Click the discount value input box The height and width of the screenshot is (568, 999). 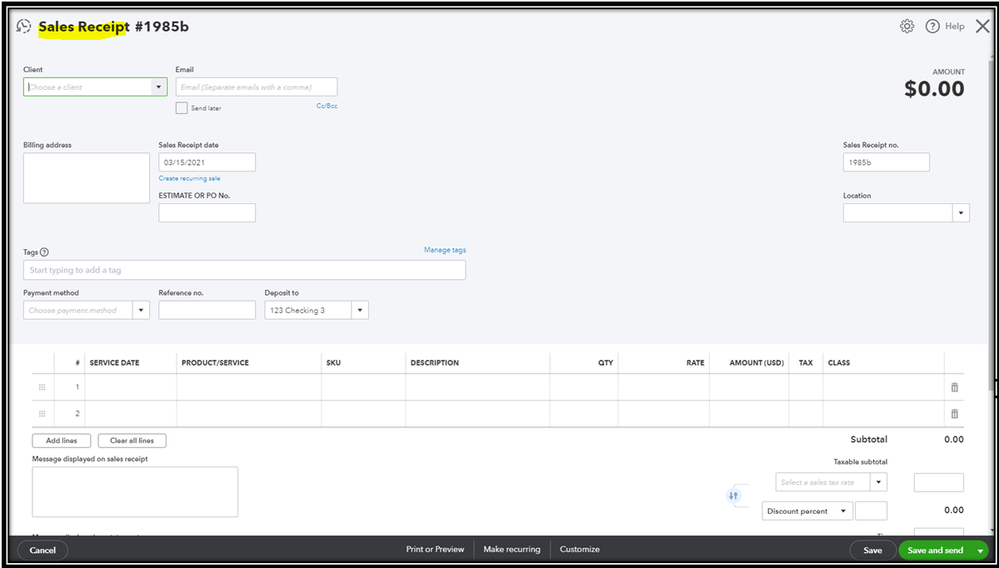click(871, 511)
